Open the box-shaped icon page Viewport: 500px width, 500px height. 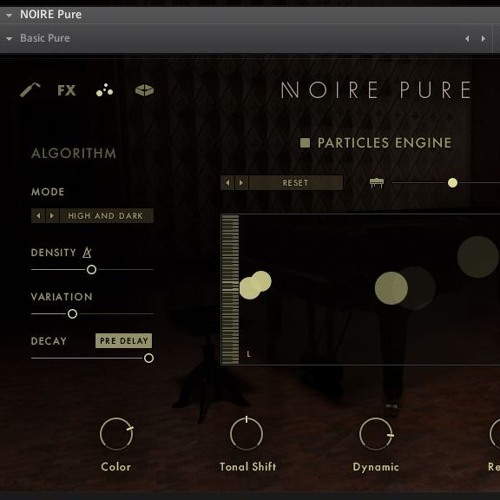tap(144, 90)
